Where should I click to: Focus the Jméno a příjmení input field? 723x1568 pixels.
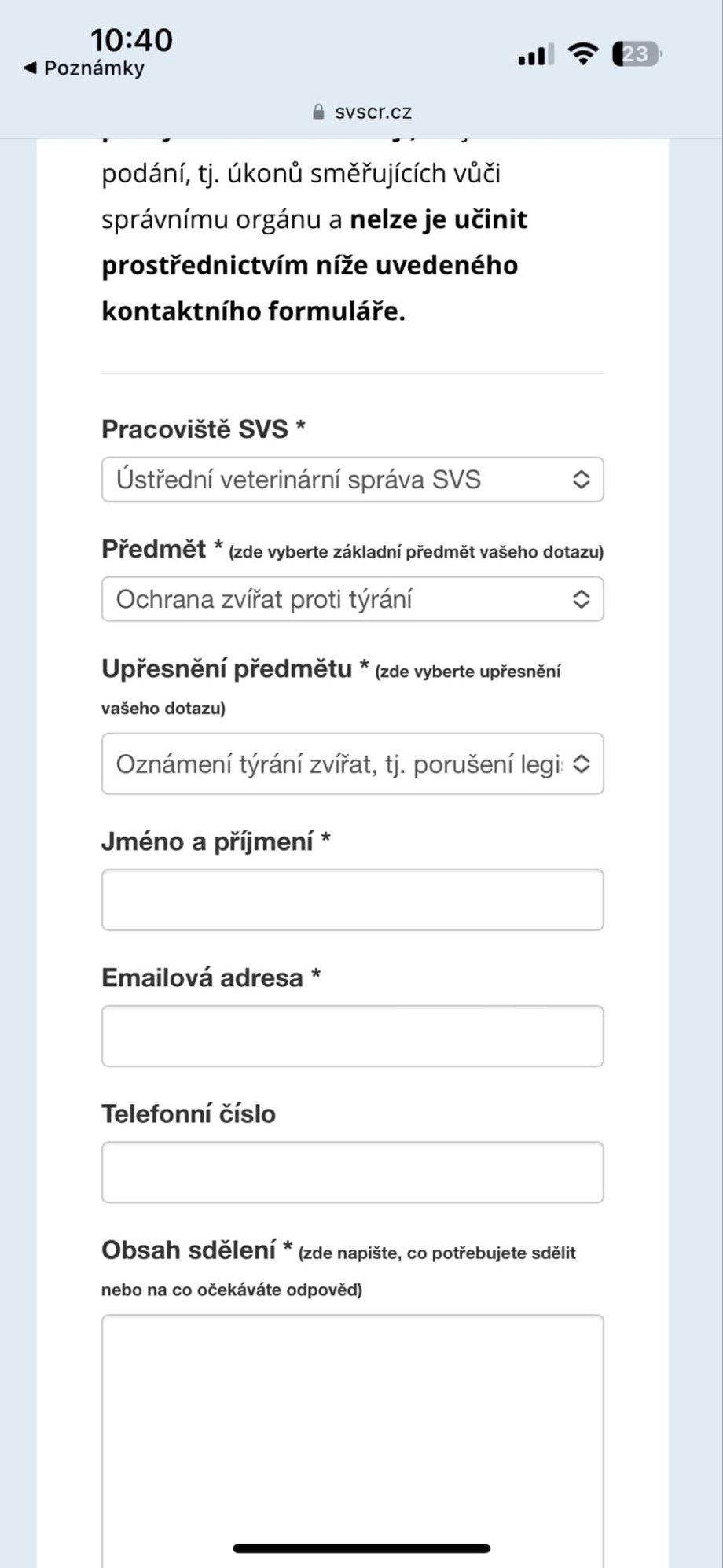point(352,900)
